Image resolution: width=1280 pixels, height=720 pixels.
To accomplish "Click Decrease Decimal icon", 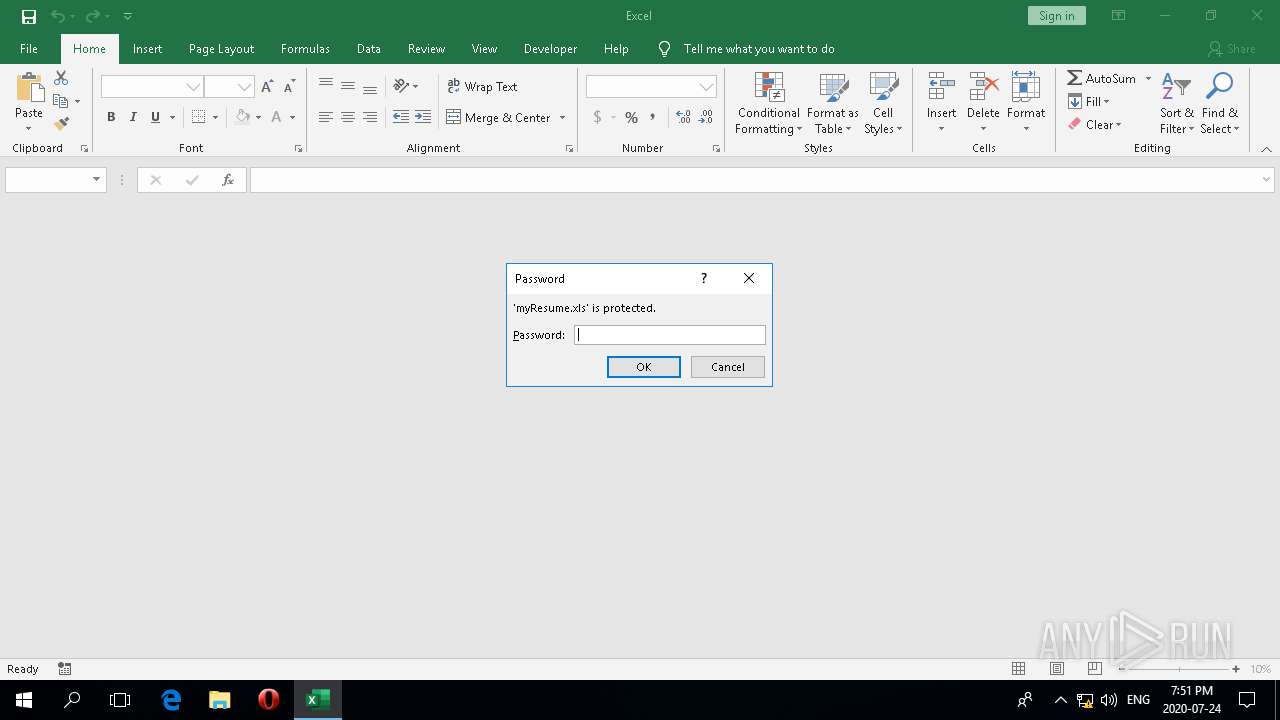I will coord(706,117).
